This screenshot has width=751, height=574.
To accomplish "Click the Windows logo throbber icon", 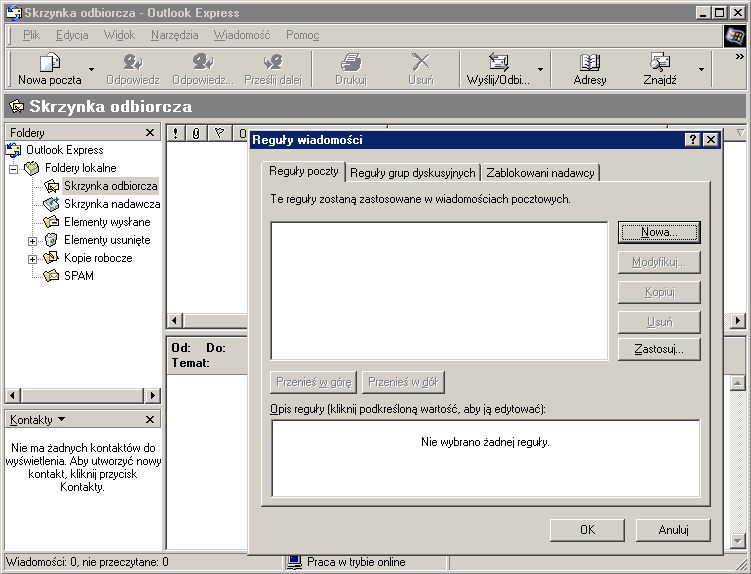I will pos(735,36).
